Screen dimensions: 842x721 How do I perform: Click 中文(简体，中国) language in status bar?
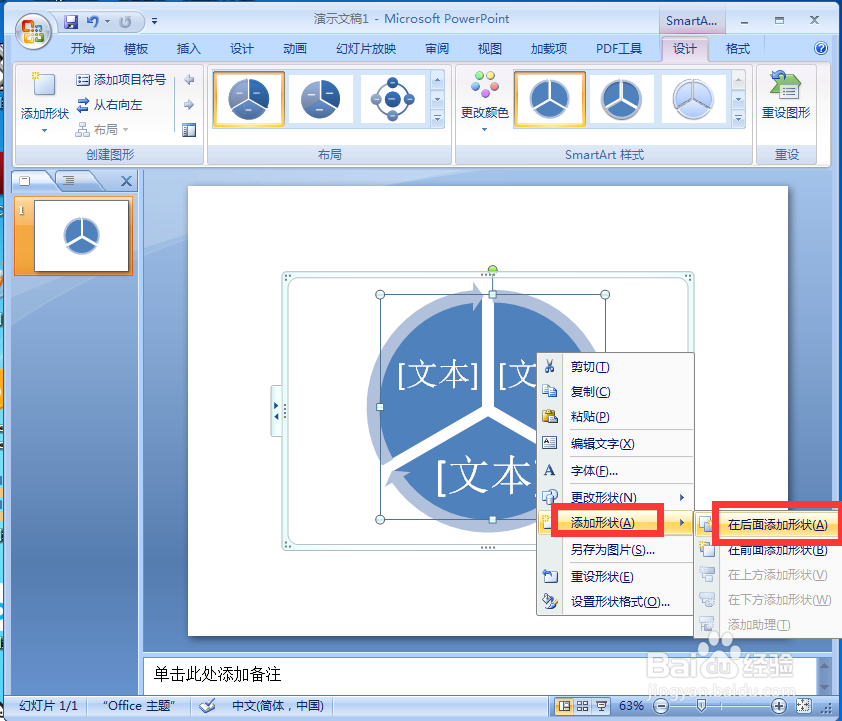point(278,705)
